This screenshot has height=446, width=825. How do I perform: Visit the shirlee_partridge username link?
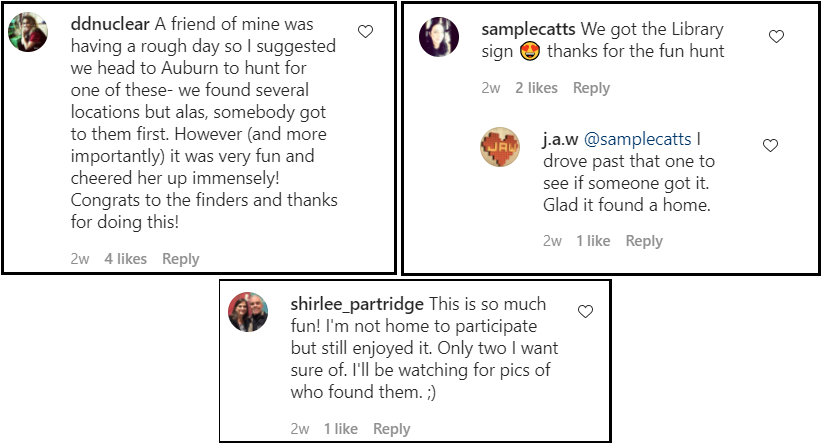click(357, 304)
